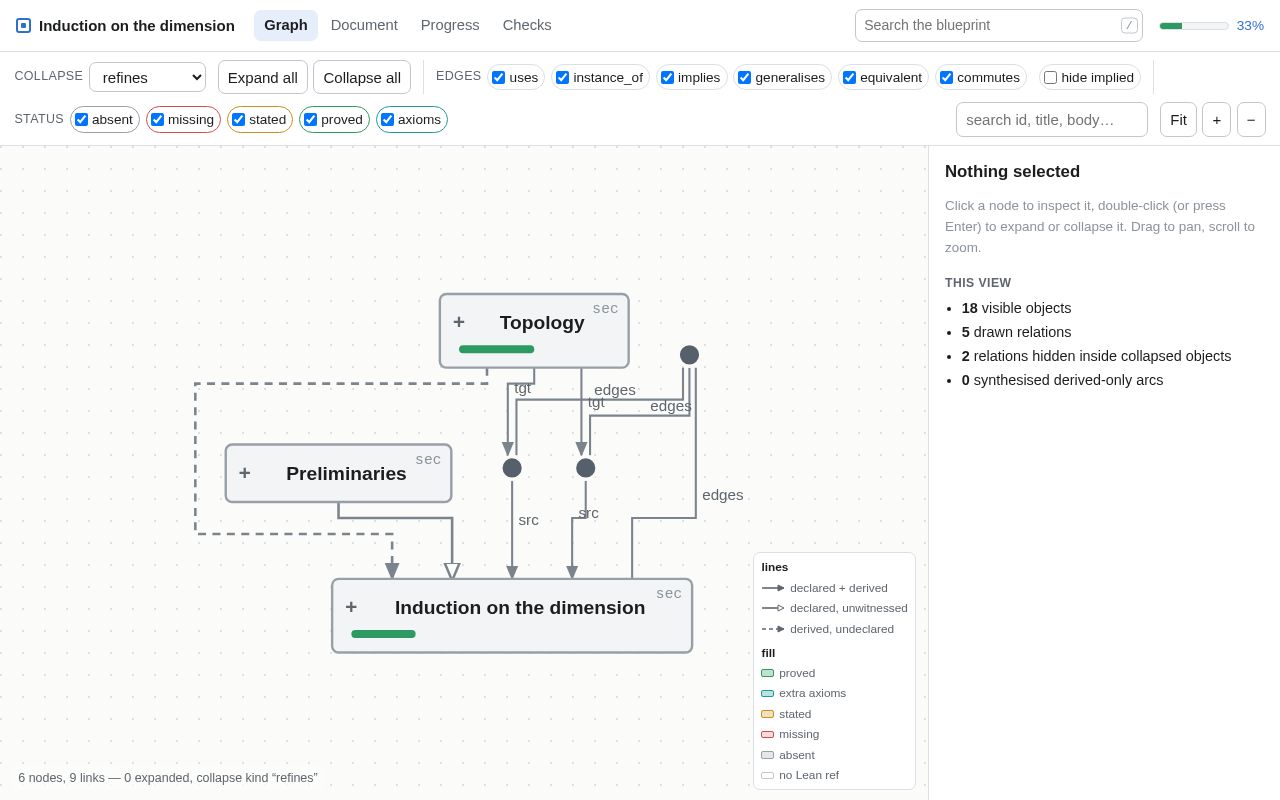Enable the hide implied option
Screen dimensions: 1280x800
pyautogui.click(x=1050, y=77)
